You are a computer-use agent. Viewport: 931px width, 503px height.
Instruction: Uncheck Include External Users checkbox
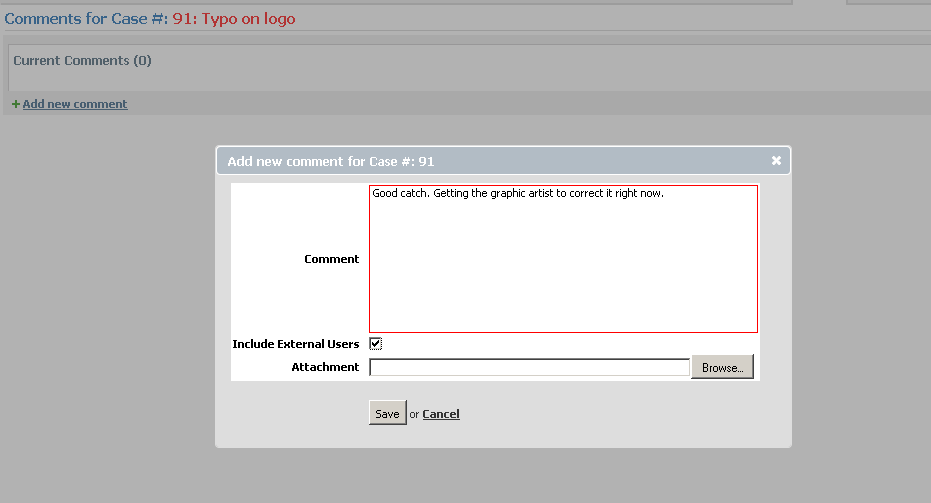pyautogui.click(x=375, y=344)
